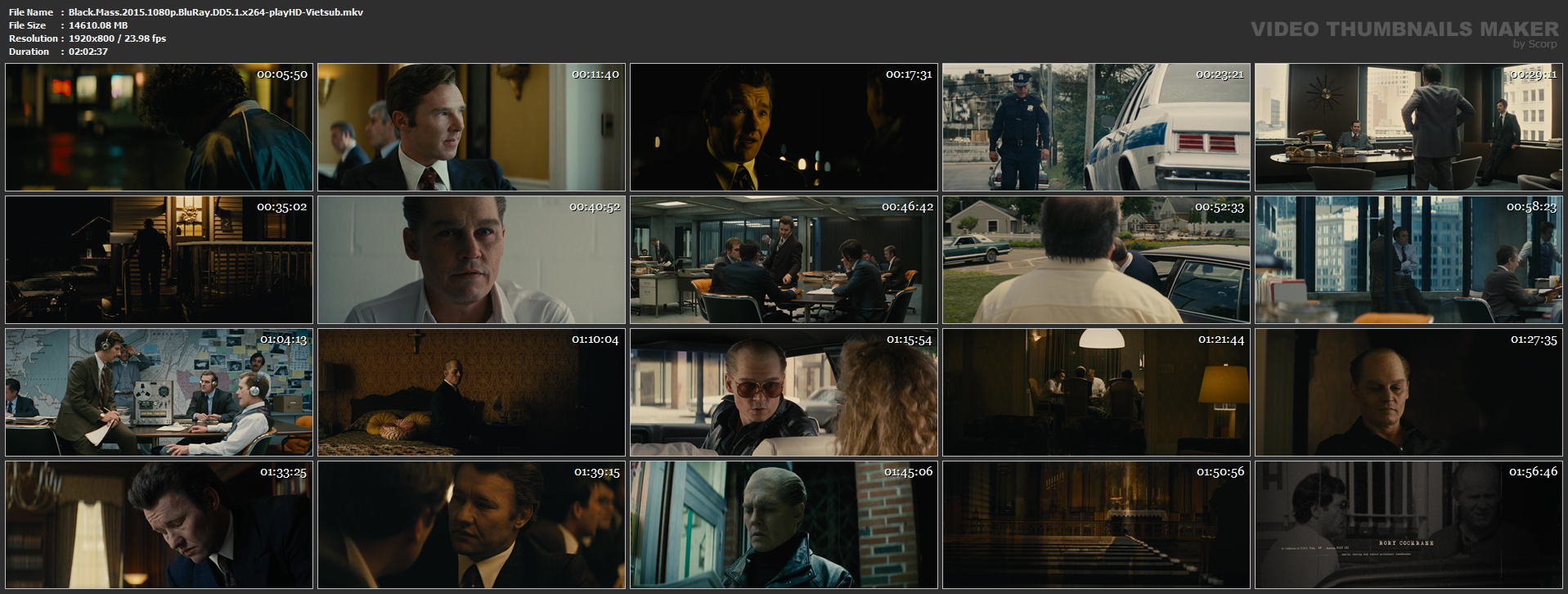Screen dimensions: 1568x594
Task: Open the skyline office frame at 00:58:23
Action: tap(1409, 259)
